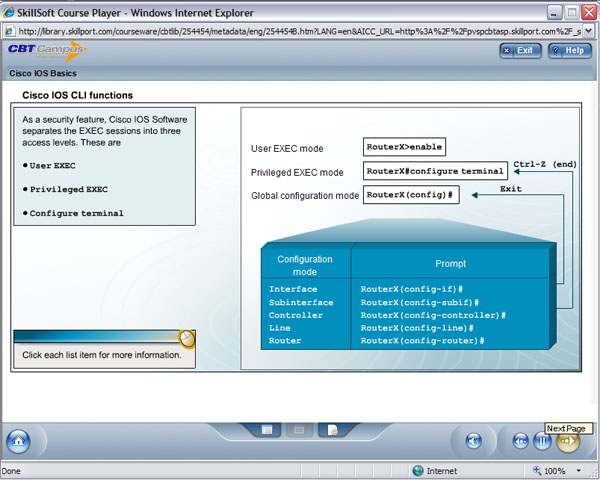
Task: Click the Cisco IOS Basics course title
Action: pos(43,73)
